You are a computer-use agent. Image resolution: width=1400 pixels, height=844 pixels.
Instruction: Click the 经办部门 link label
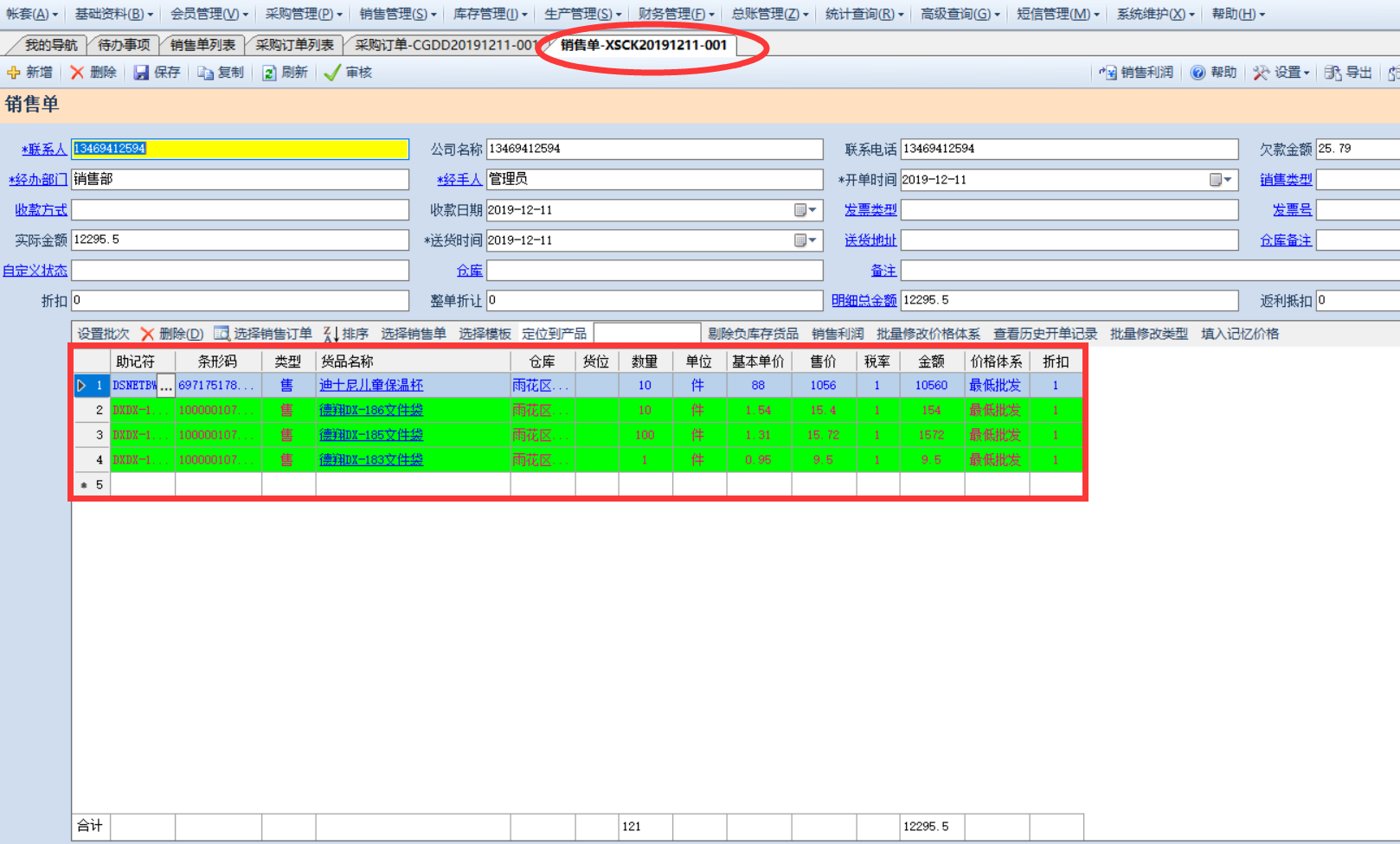pos(38,180)
